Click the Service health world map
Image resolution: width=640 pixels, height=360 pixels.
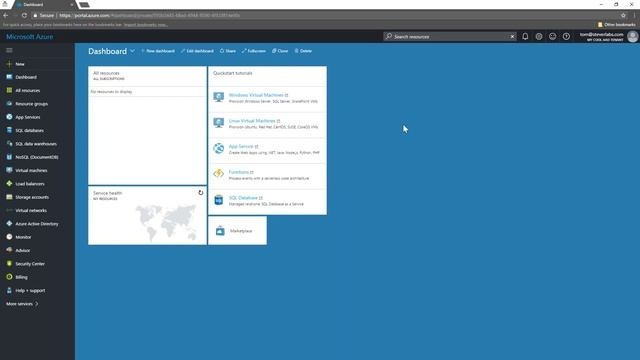[x=166, y=222]
